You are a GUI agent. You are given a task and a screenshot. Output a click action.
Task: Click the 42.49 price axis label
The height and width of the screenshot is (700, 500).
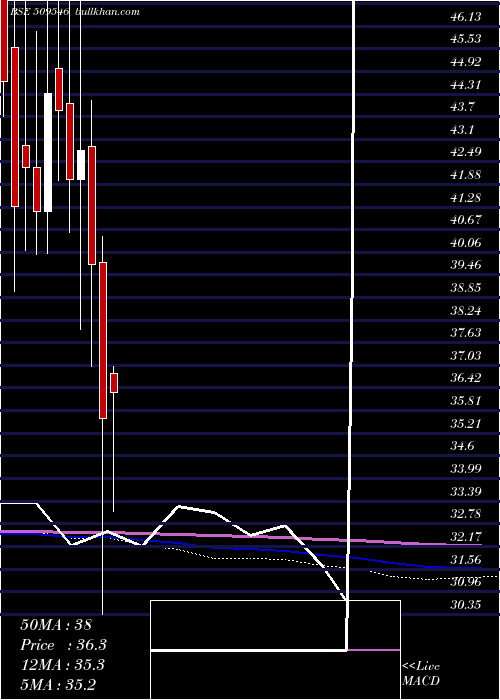(466, 152)
